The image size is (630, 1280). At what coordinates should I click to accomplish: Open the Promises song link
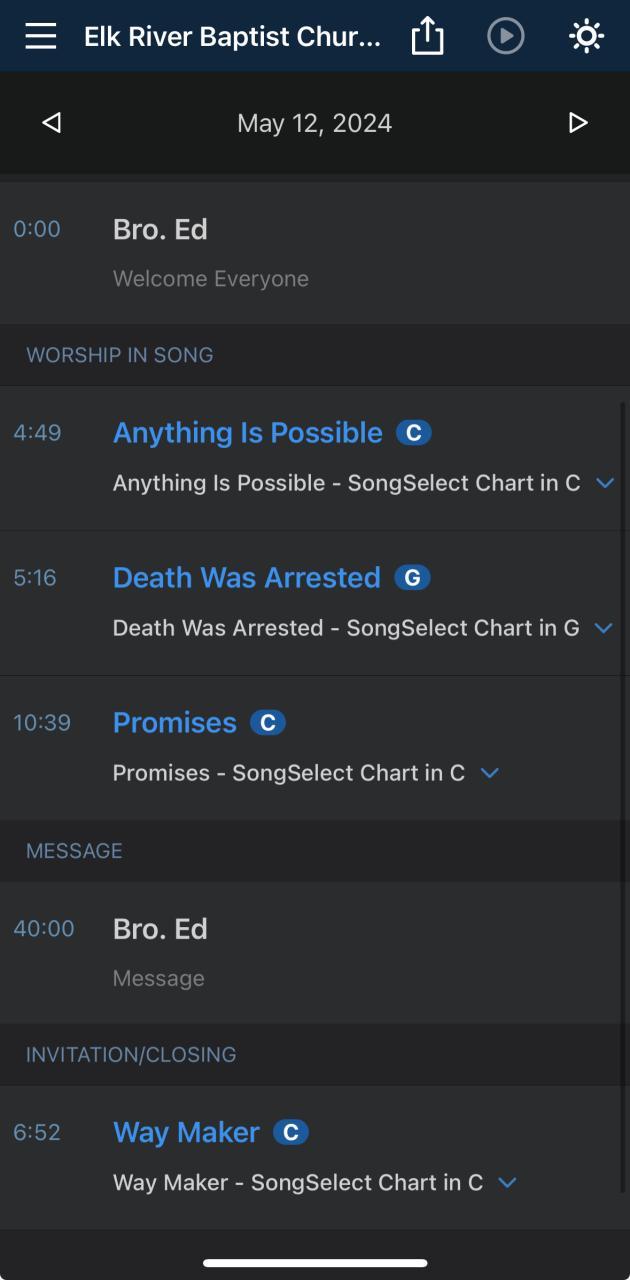point(174,723)
